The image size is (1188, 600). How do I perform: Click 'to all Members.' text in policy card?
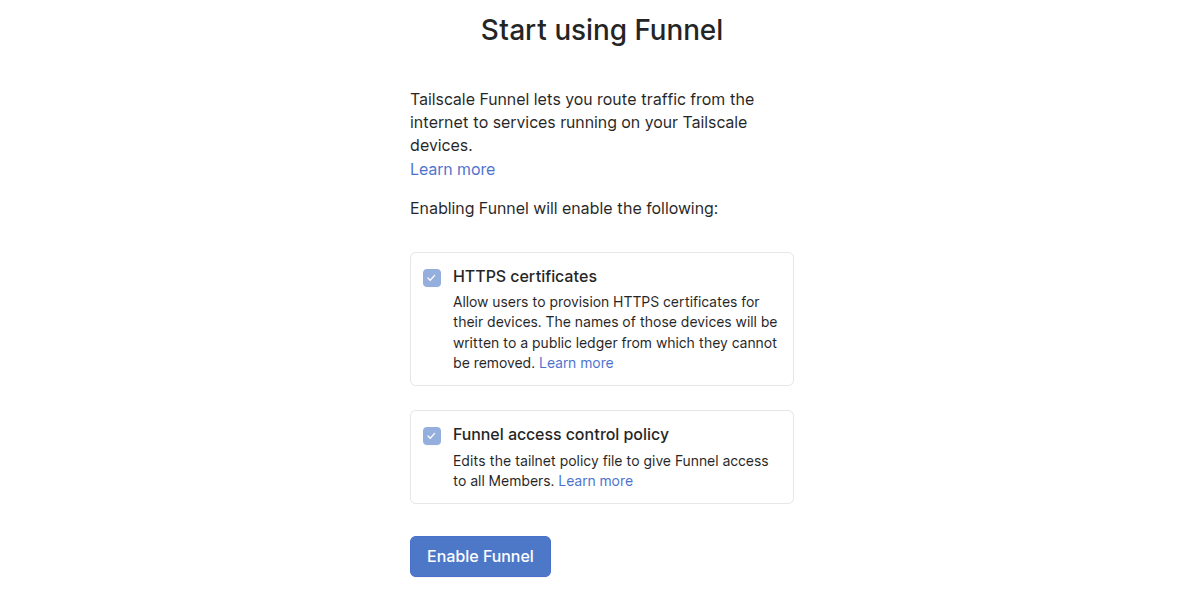click(503, 481)
